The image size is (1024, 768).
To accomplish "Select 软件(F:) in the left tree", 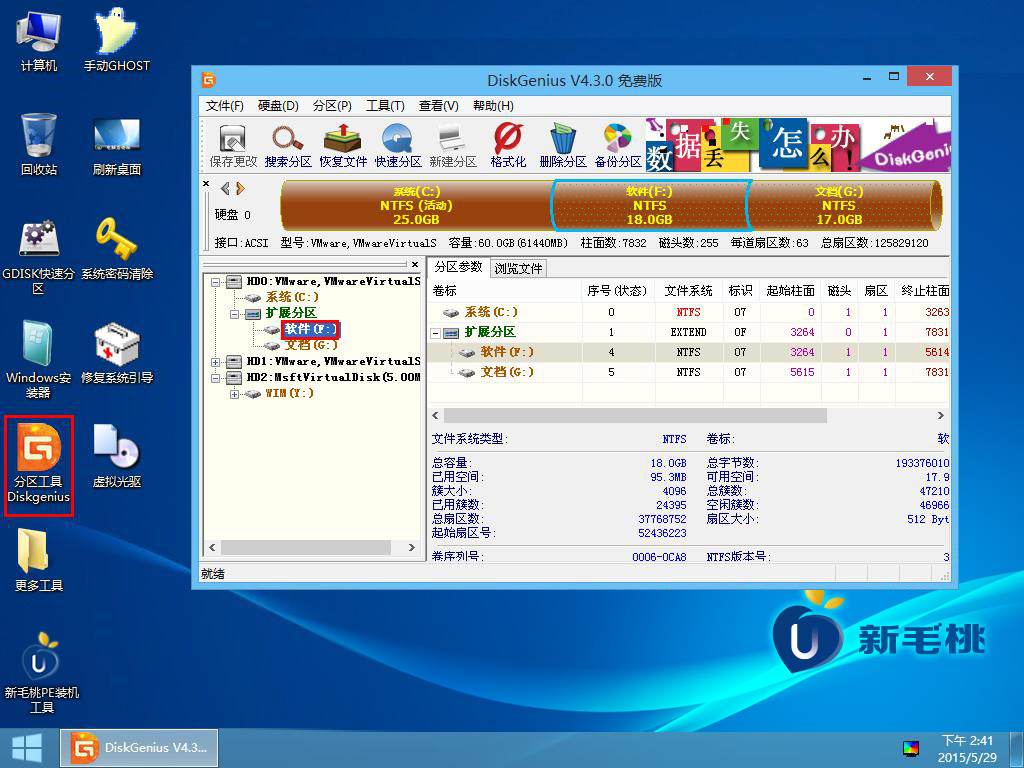I will 310,329.
